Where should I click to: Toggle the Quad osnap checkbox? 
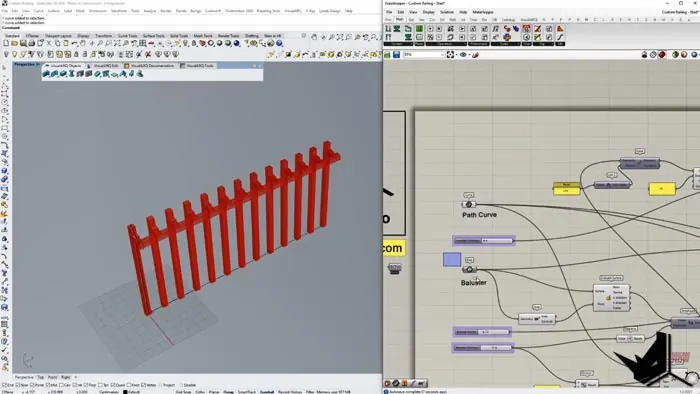coord(112,385)
